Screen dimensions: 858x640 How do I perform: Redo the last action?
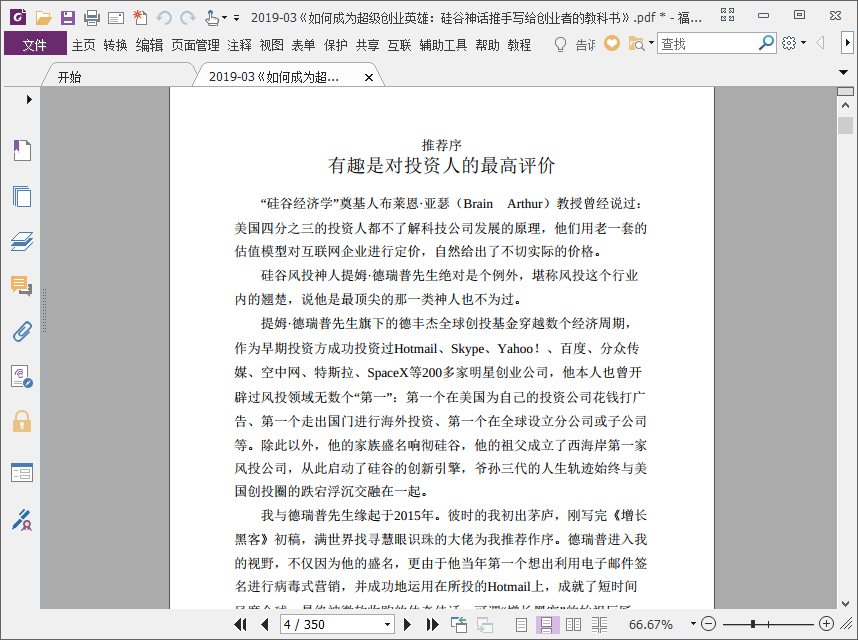click(188, 18)
